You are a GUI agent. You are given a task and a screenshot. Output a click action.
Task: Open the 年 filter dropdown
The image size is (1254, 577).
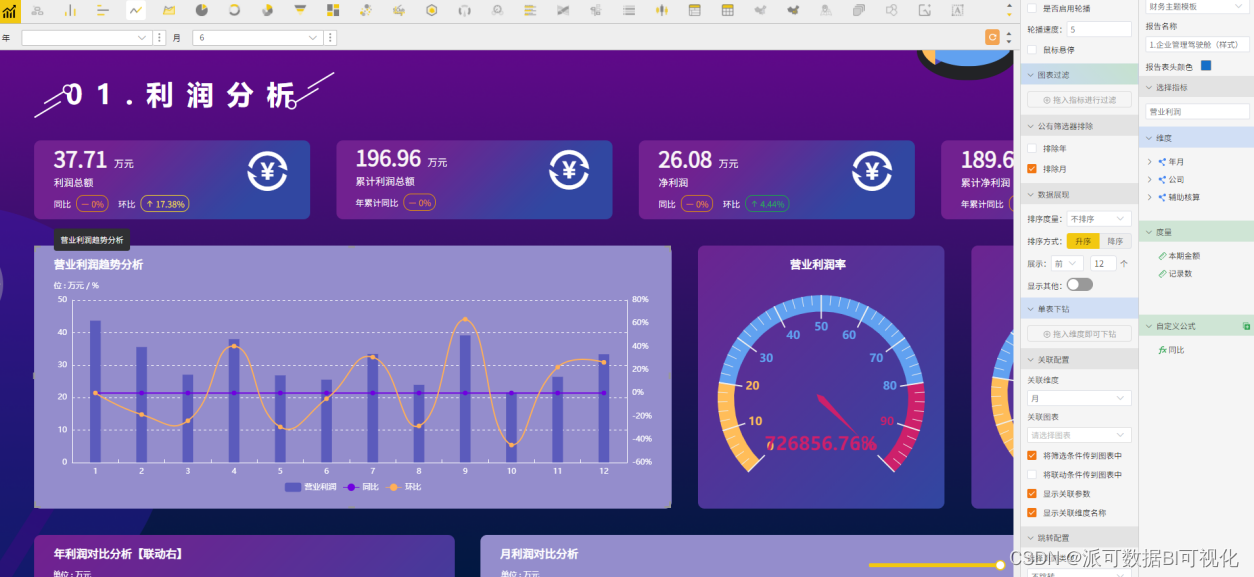coord(86,37)
